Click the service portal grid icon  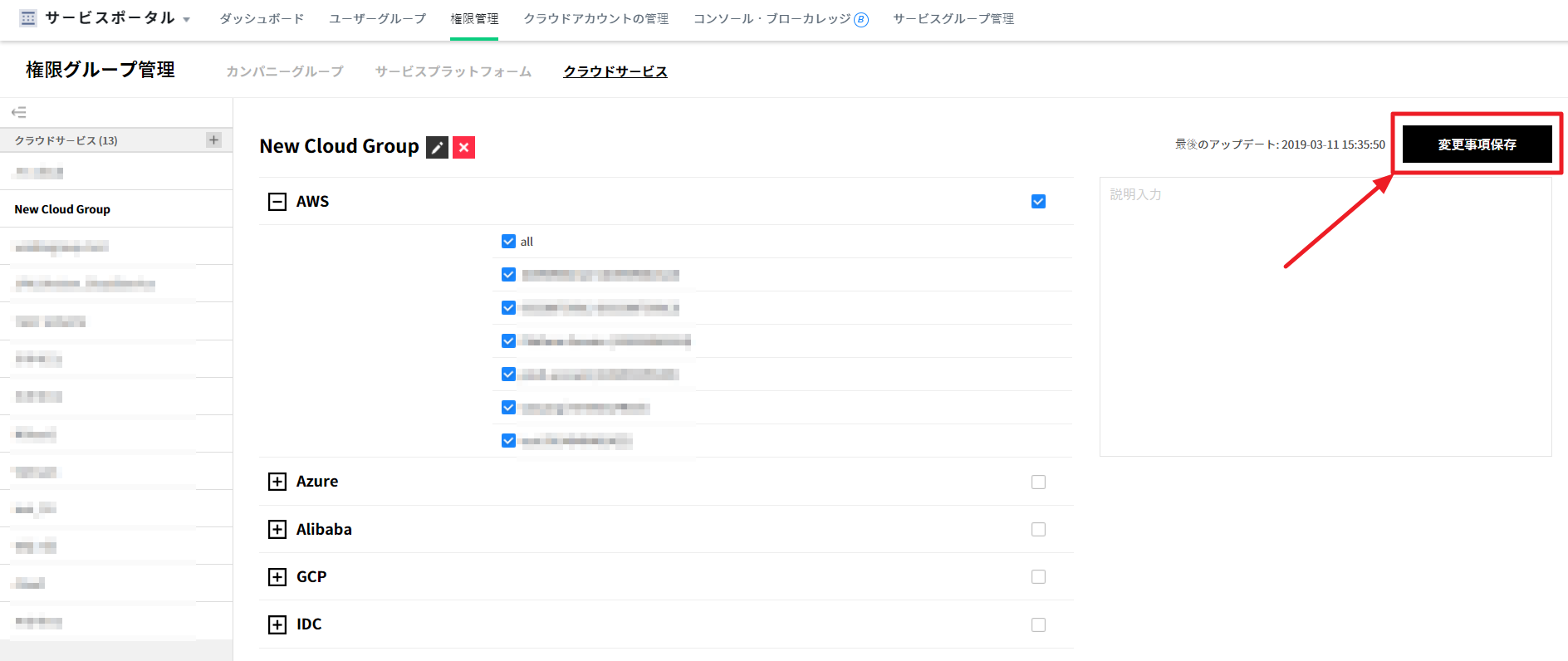28,18
